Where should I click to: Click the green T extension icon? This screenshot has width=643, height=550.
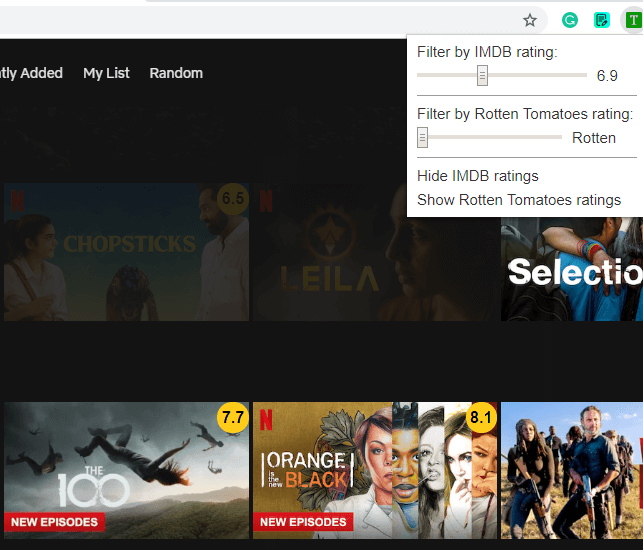[x=633, y=20]
